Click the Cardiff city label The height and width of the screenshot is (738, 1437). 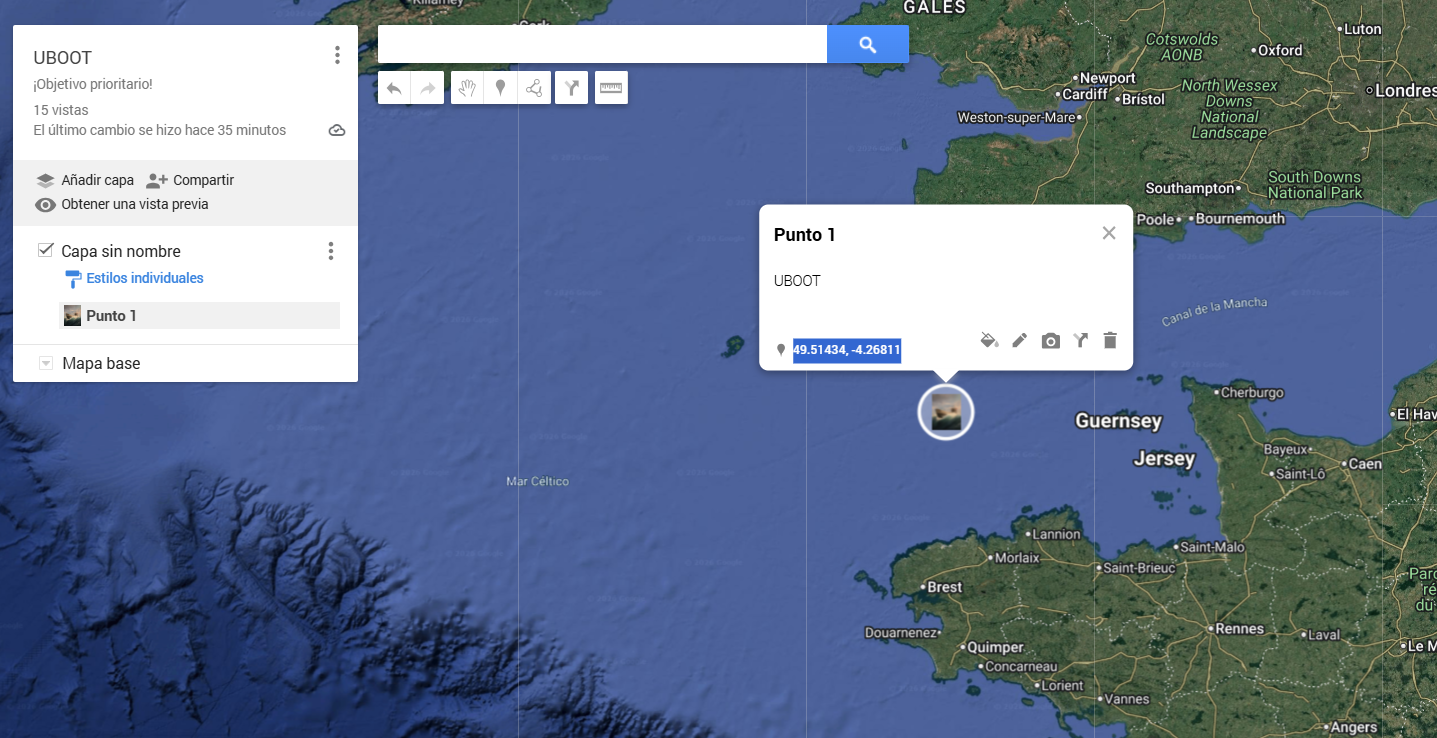coord(1085,94)
